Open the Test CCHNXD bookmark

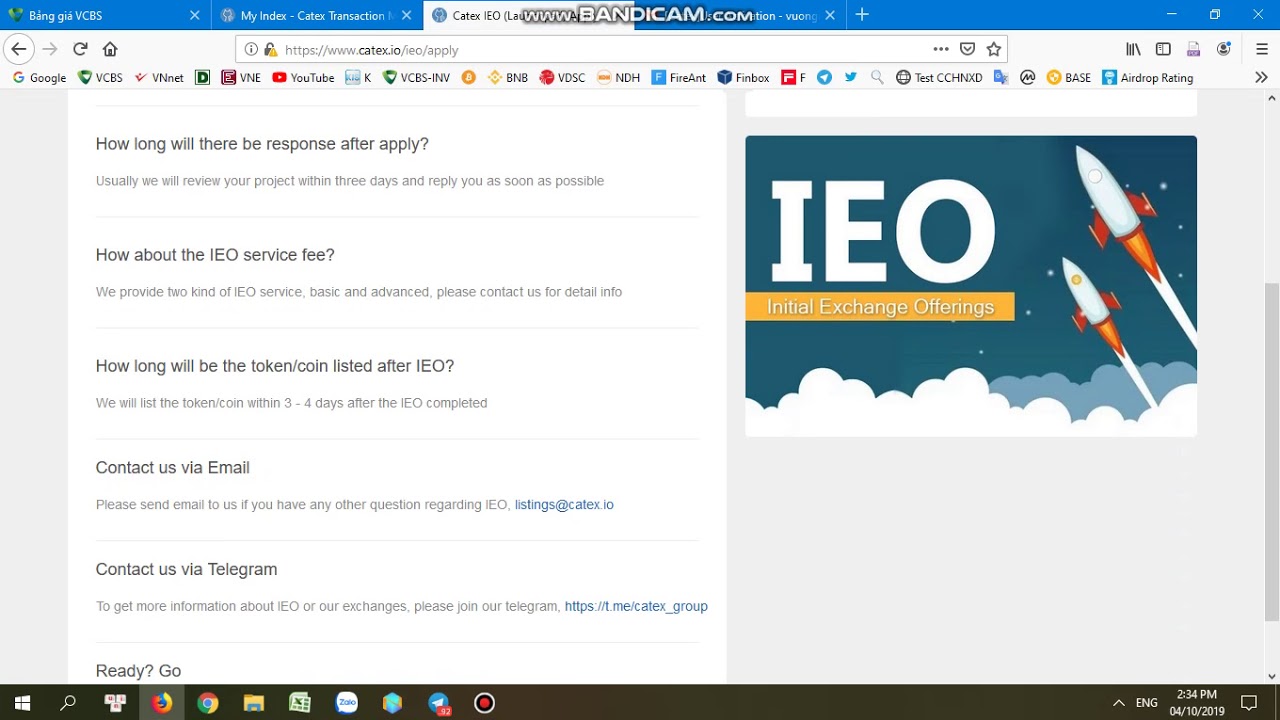pyautogui.click(x=939, y=77)
